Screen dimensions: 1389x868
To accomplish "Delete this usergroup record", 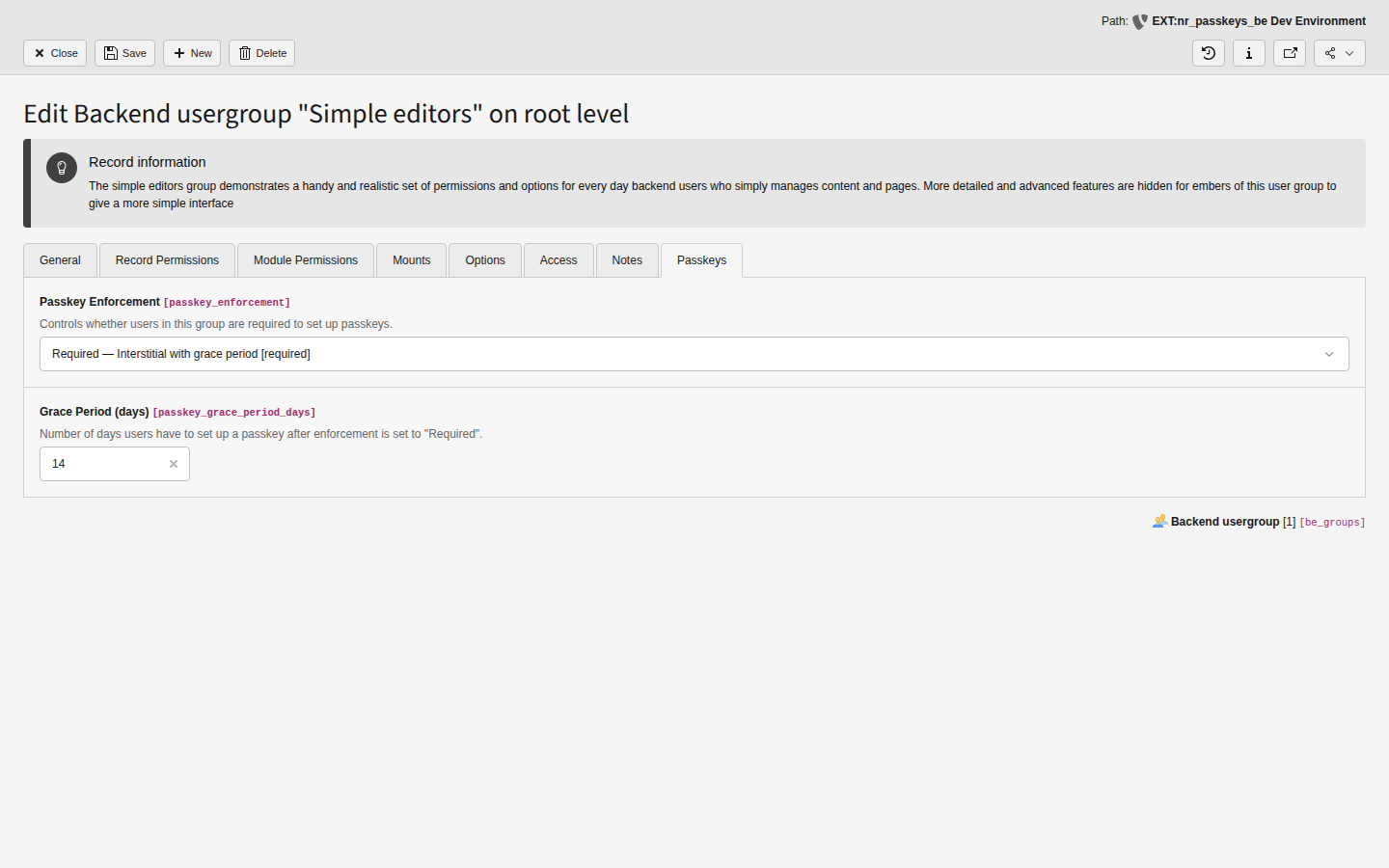I will click(x=261, y=53).
